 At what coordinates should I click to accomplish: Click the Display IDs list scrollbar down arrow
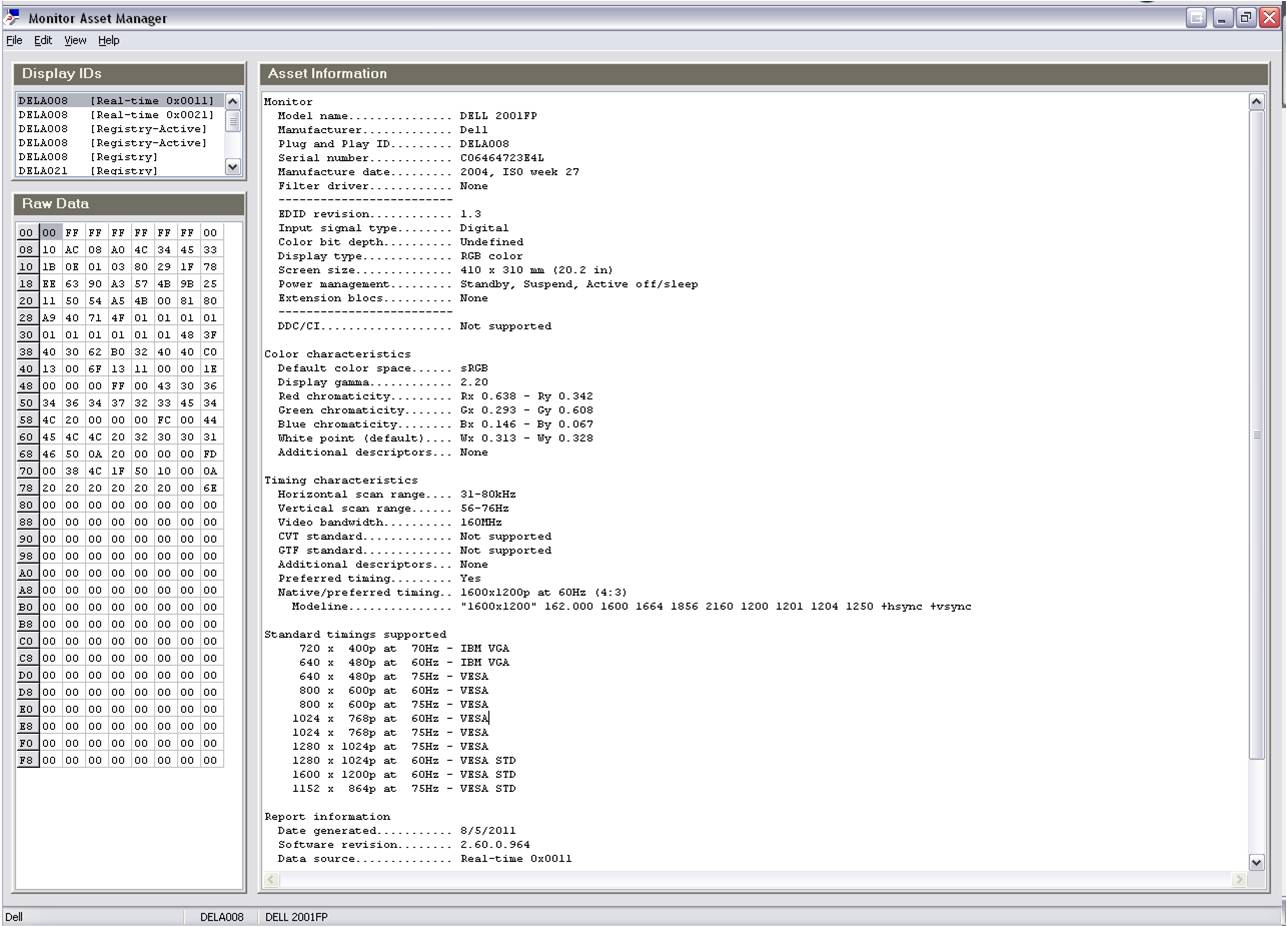coord(232,167)
